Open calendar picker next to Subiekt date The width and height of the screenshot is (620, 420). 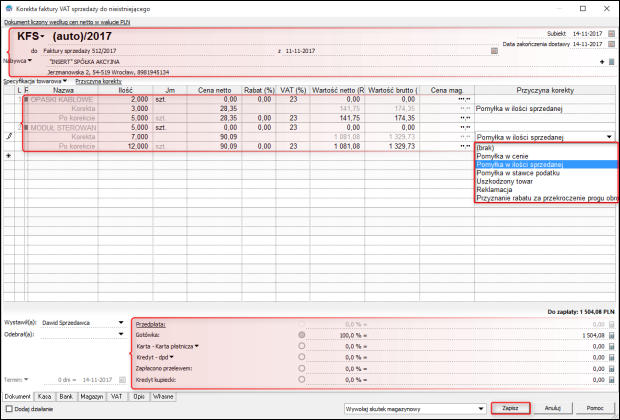[611, 34]
